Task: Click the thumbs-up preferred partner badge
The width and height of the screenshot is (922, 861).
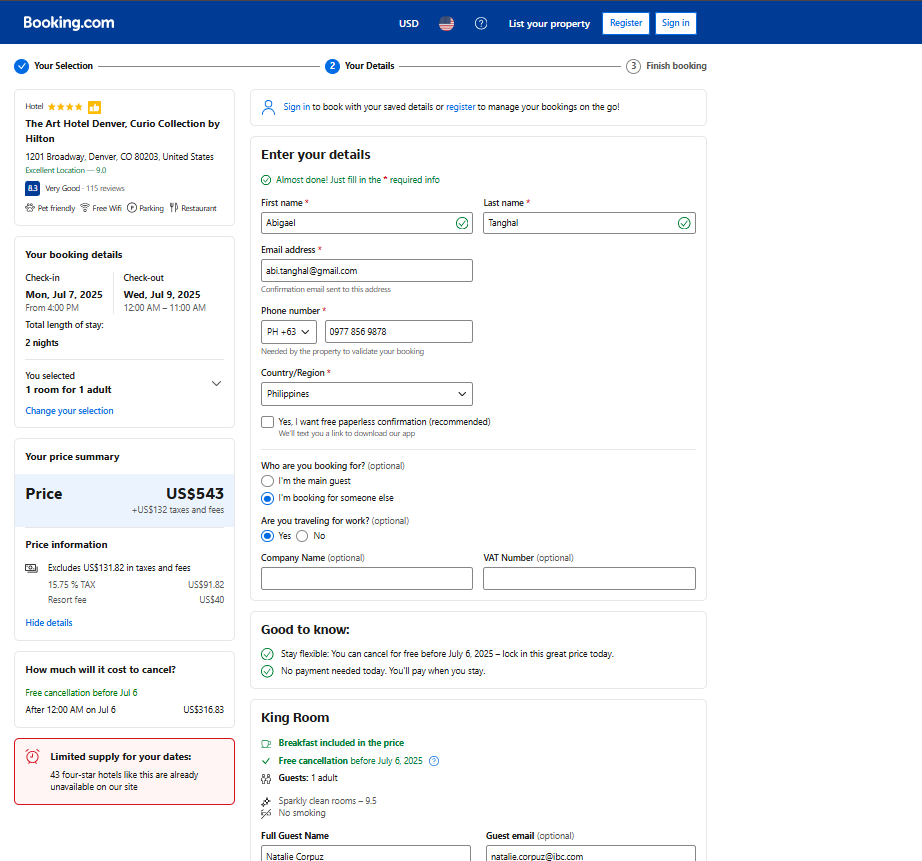Action: [x=94, y=107]
